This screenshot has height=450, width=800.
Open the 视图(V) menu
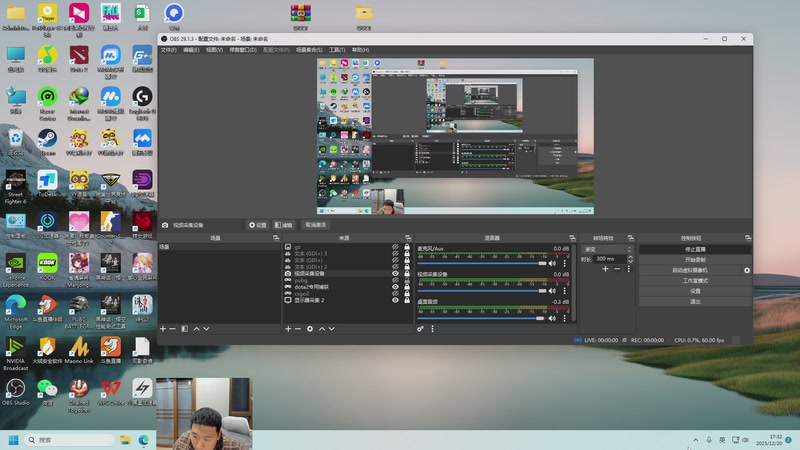point(214,50)
